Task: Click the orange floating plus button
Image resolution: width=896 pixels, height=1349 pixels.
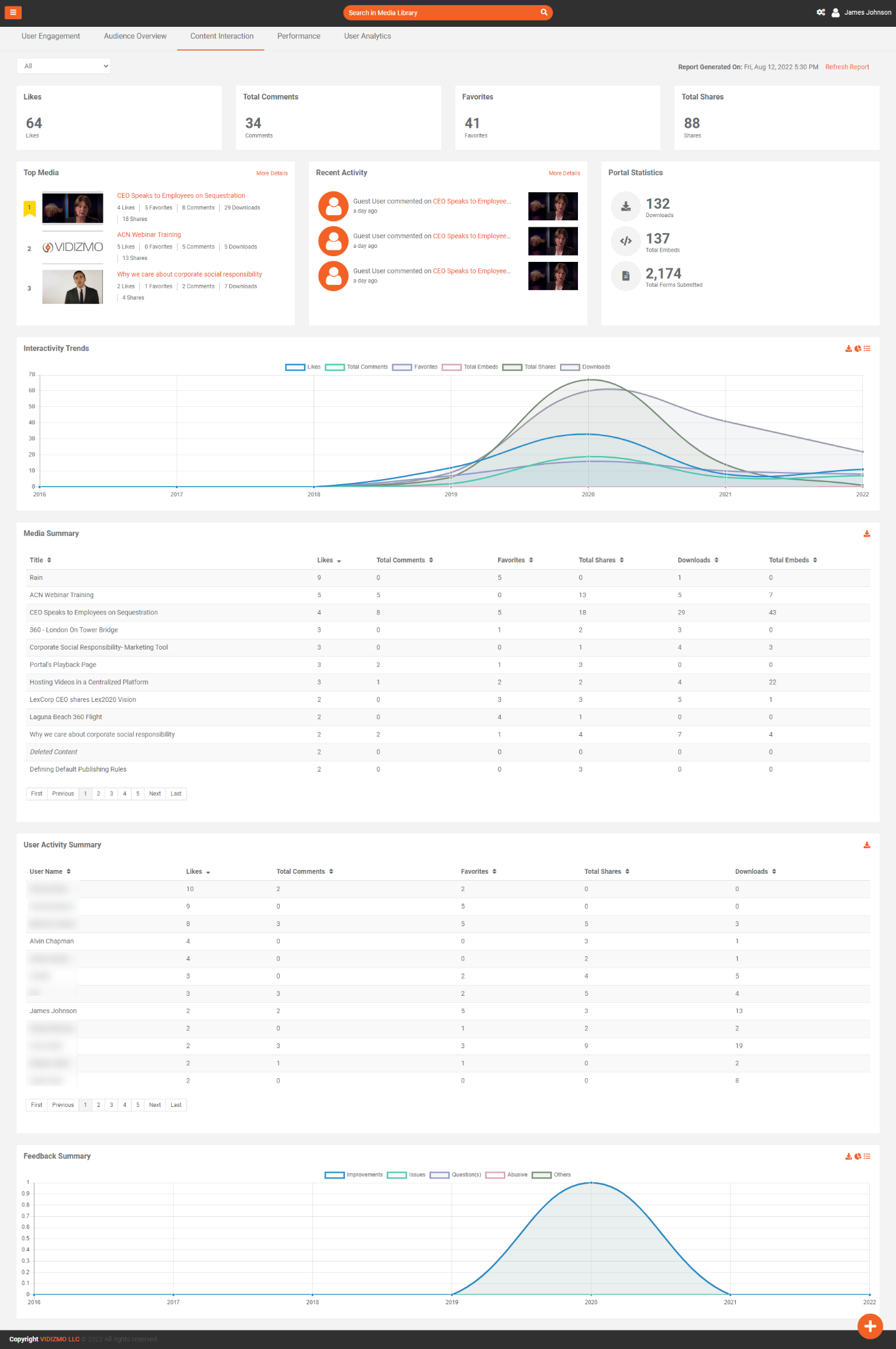Action: pyautogui.click(x=870, y=1326)
